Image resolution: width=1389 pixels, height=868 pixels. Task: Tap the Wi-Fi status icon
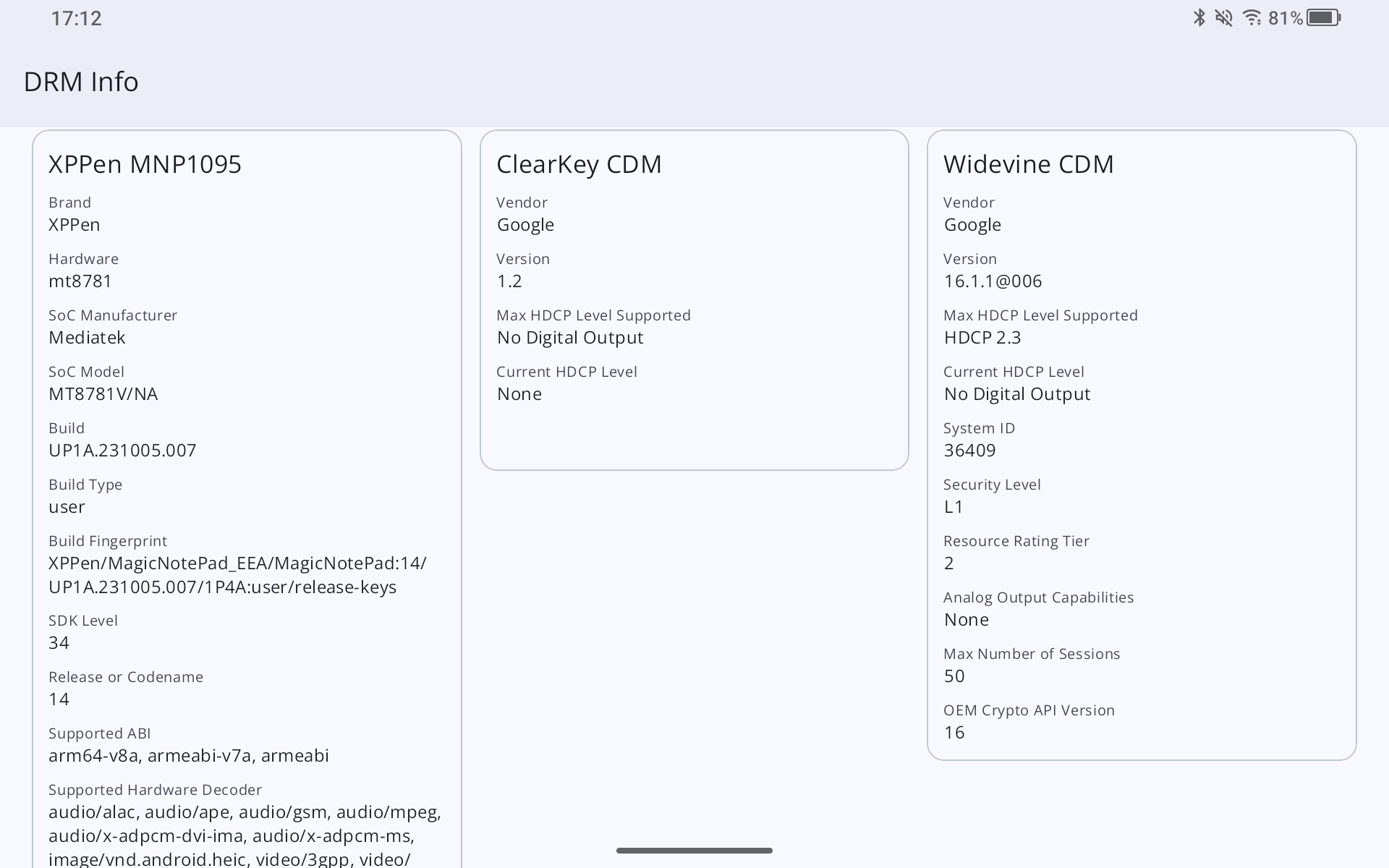(1252, 17)
